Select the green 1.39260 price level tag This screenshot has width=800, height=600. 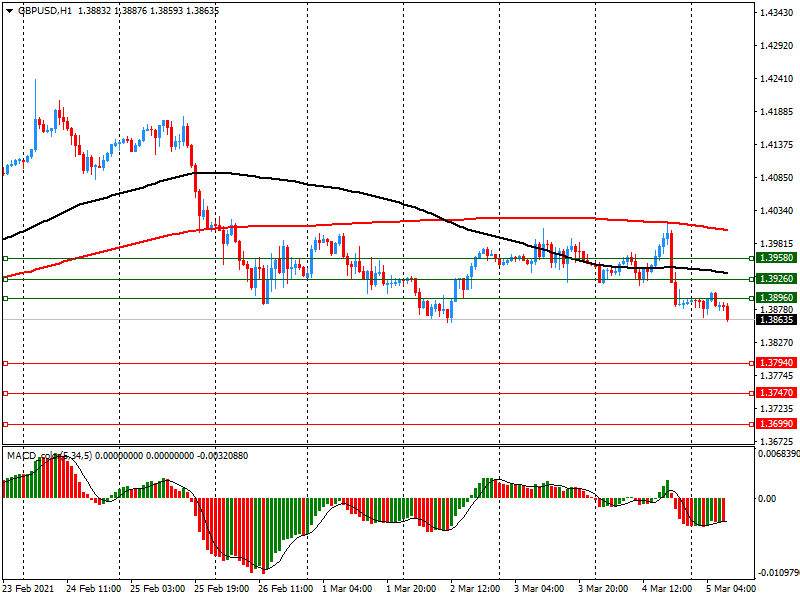coord(775,278)
